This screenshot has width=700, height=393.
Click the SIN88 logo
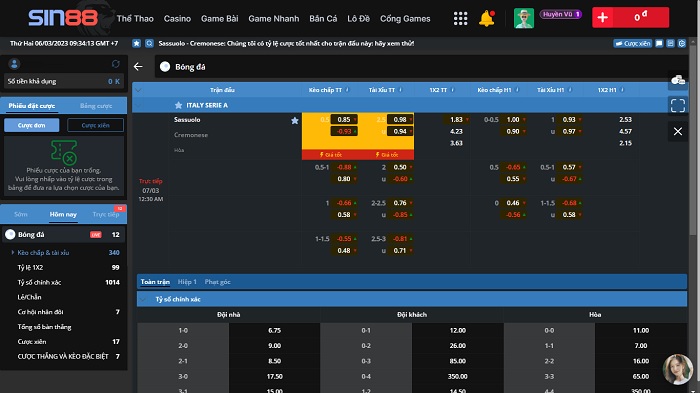(x=63, y=18)
